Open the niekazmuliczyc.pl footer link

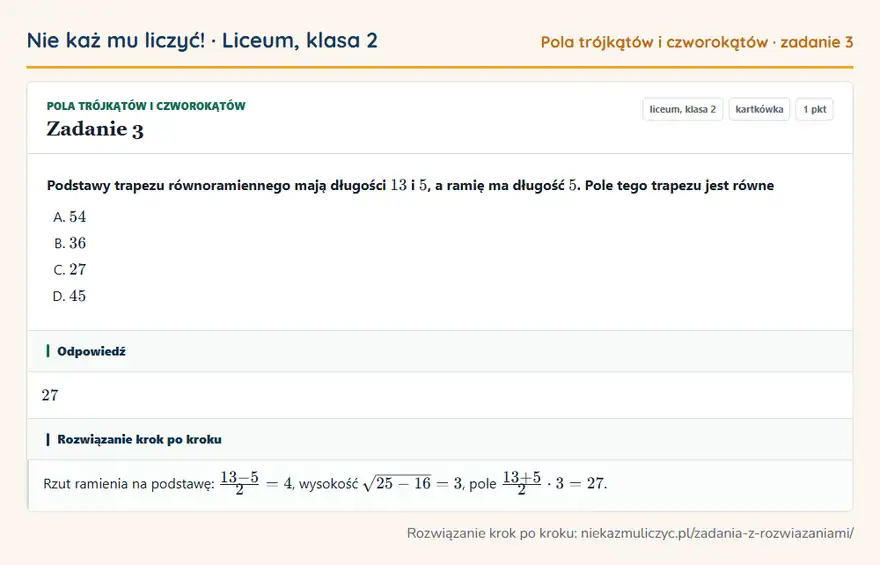click(717, 533)
